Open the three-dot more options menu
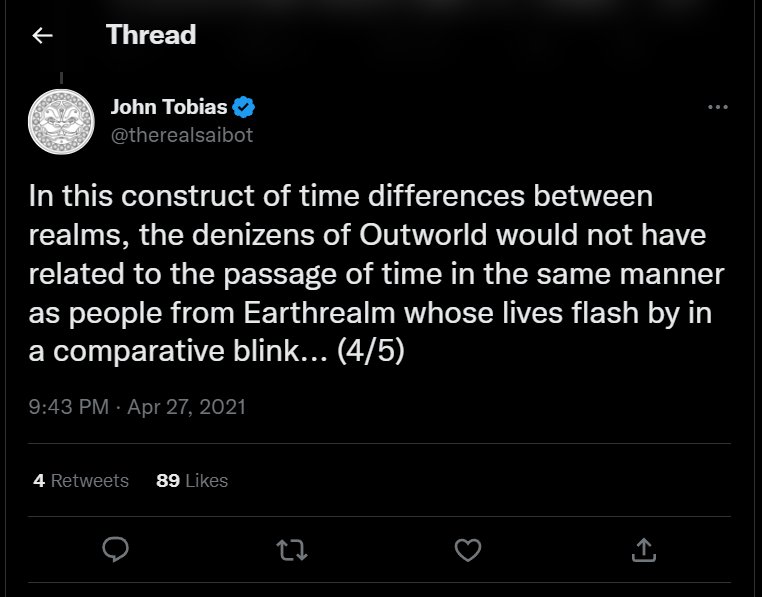 (717, 108)
